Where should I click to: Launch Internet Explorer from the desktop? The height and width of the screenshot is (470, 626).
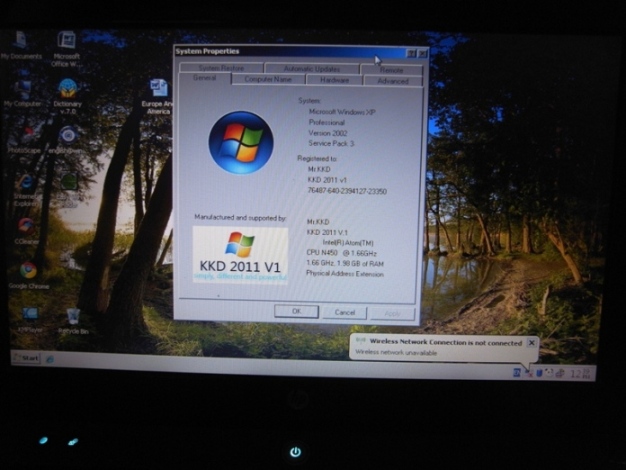click(26, 183)
